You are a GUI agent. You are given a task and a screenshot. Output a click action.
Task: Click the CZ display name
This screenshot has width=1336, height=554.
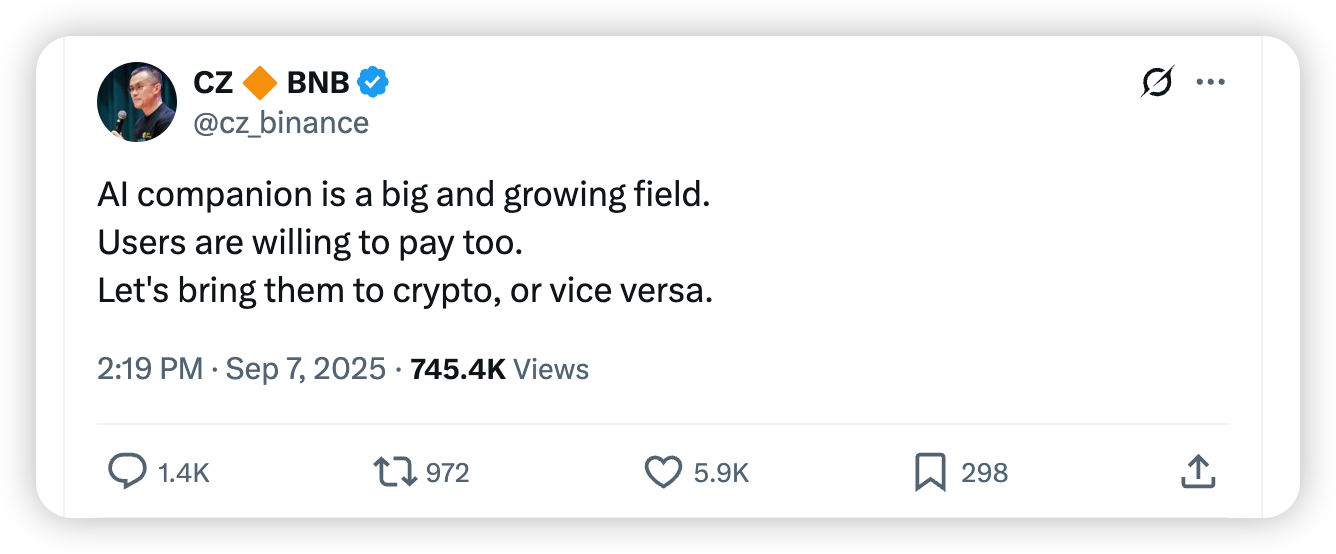(x=213, y=83)
